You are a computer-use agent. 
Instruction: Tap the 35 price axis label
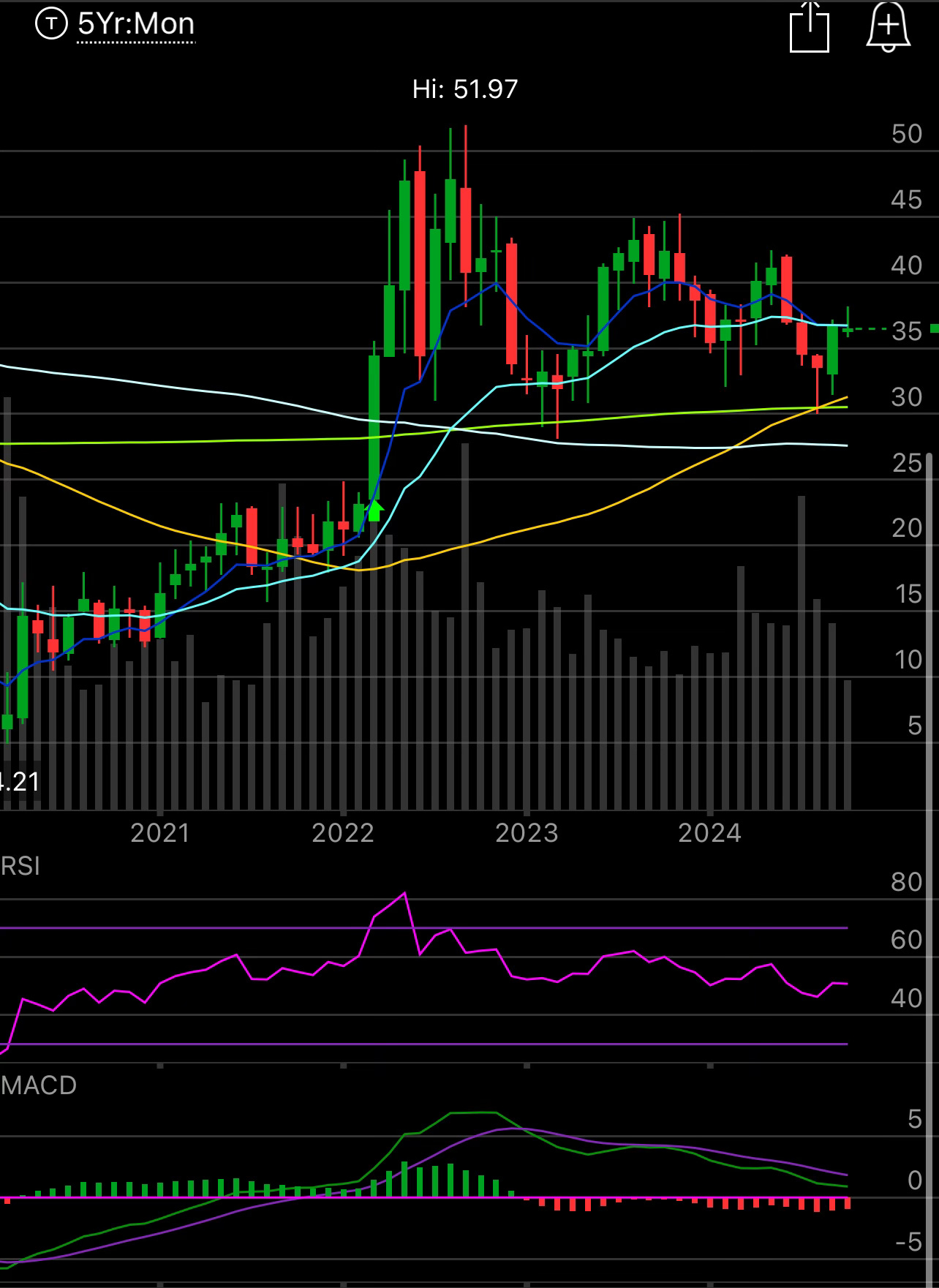(907, 331)
